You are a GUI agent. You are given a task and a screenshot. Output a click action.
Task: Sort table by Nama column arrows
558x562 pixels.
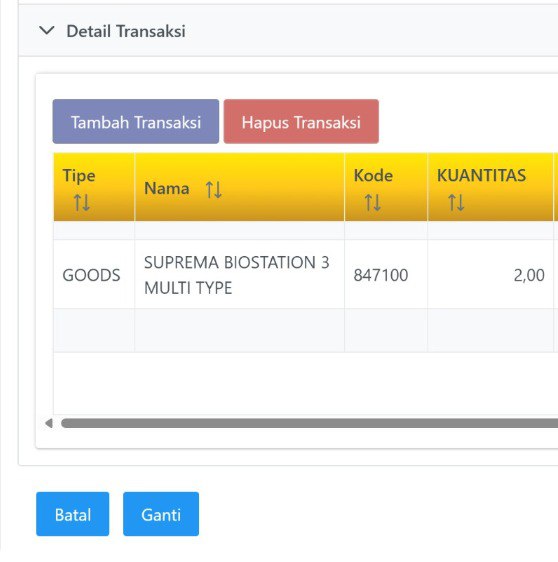tap(214, 190)
